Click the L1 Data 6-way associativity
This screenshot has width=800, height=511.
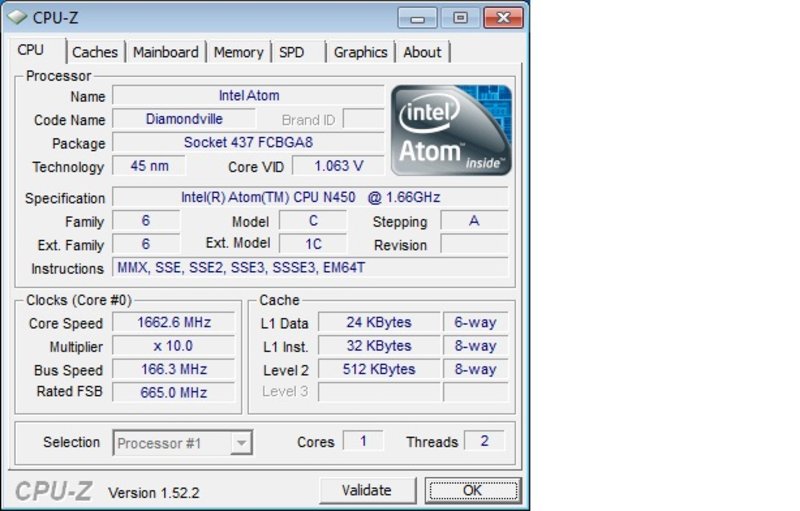click(476, 322)
